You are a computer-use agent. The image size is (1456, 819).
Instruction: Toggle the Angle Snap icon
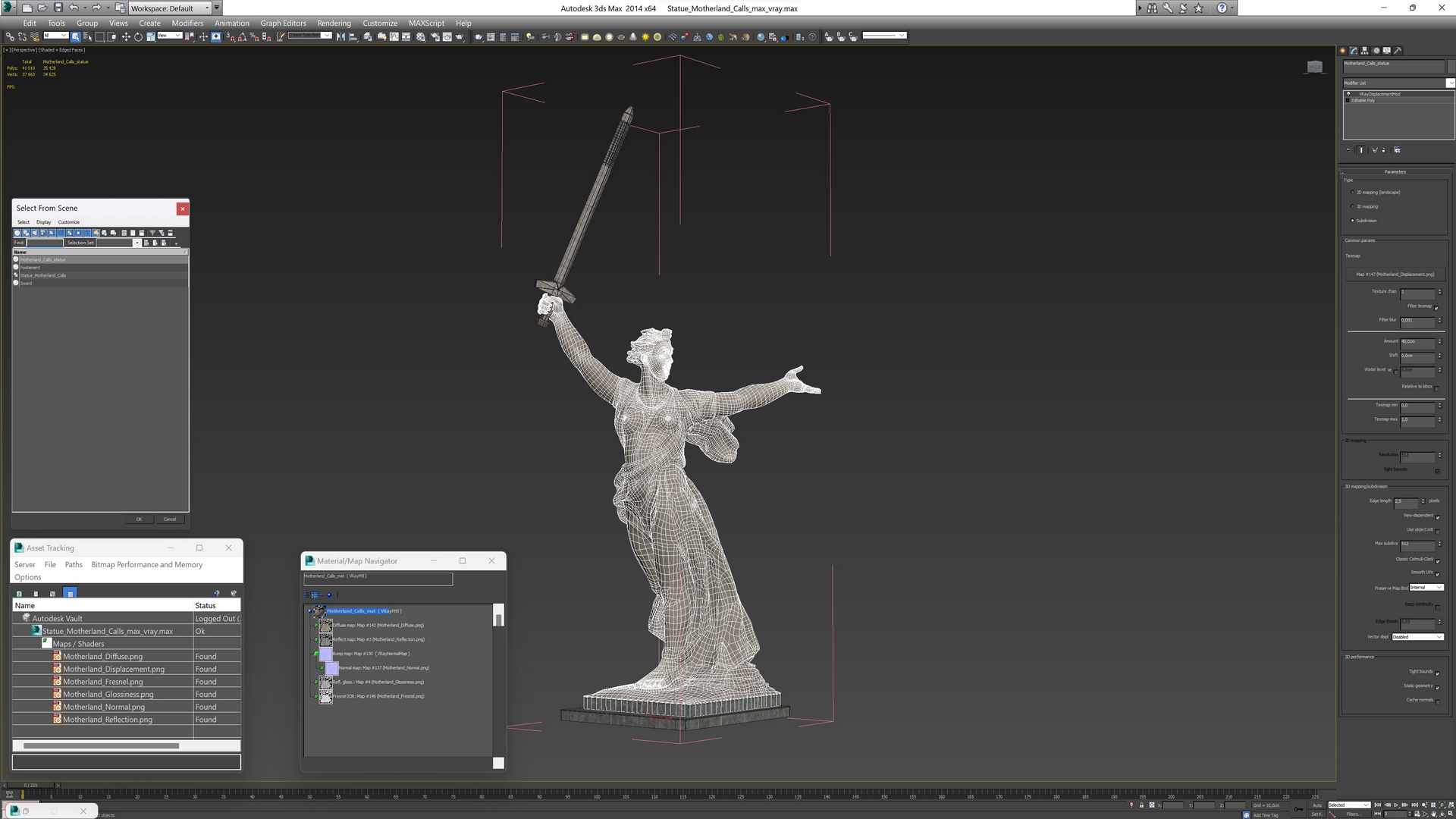coord(242,36)
